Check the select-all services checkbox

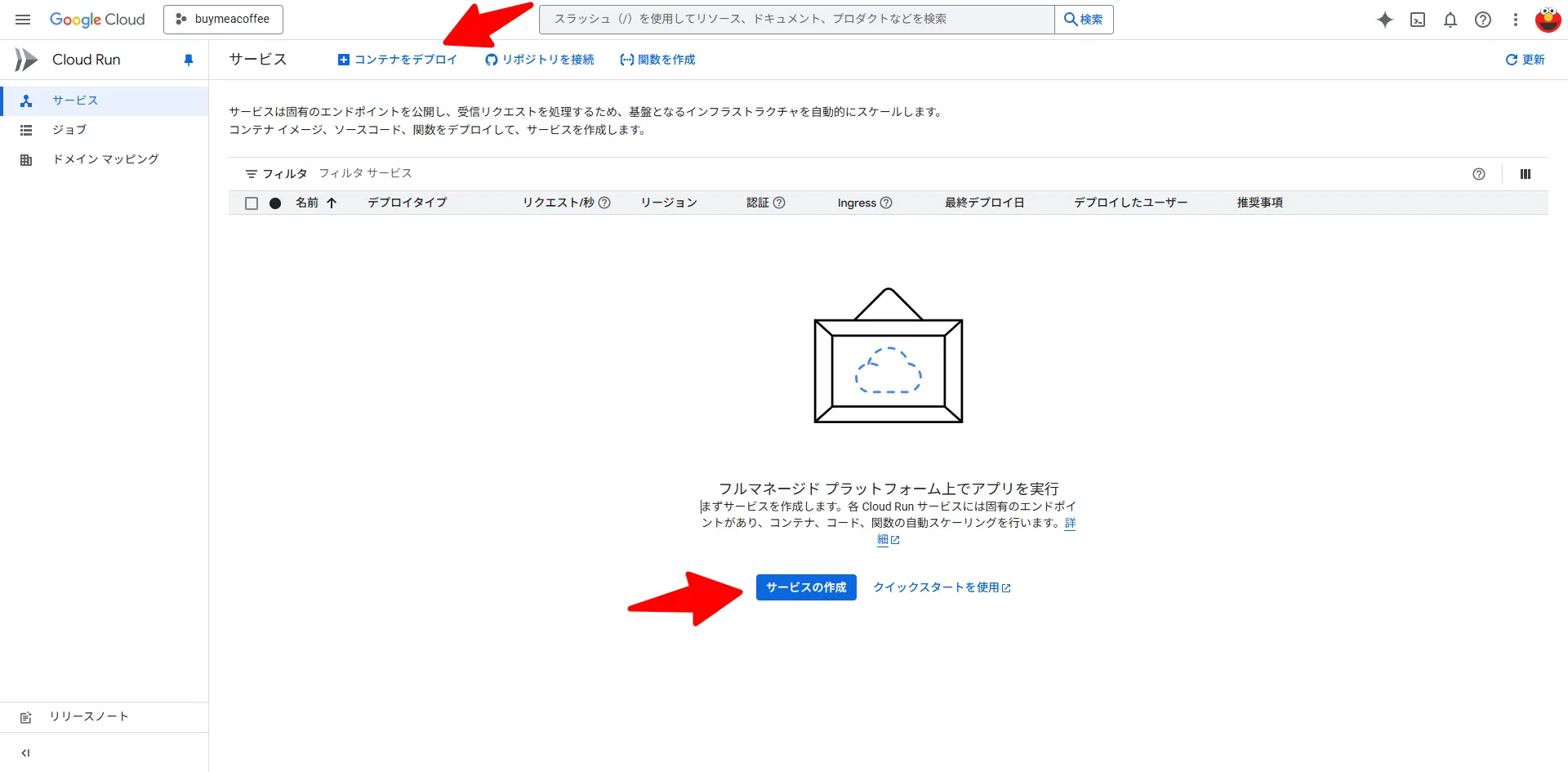click(252, 203)
